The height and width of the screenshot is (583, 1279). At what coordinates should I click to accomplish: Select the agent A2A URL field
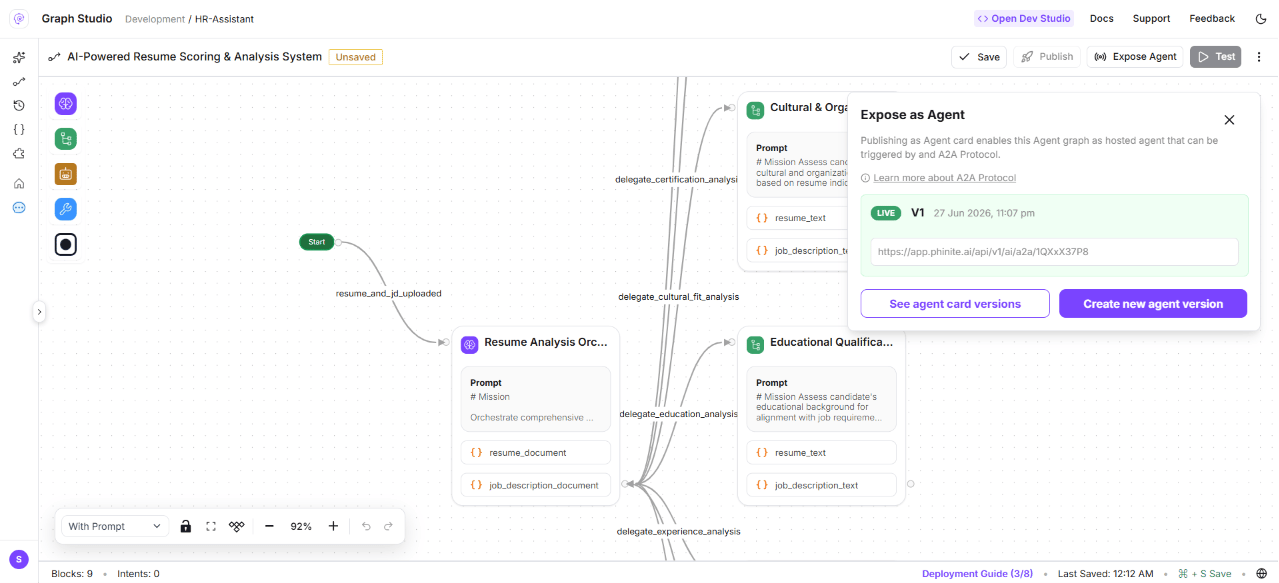1054,252
